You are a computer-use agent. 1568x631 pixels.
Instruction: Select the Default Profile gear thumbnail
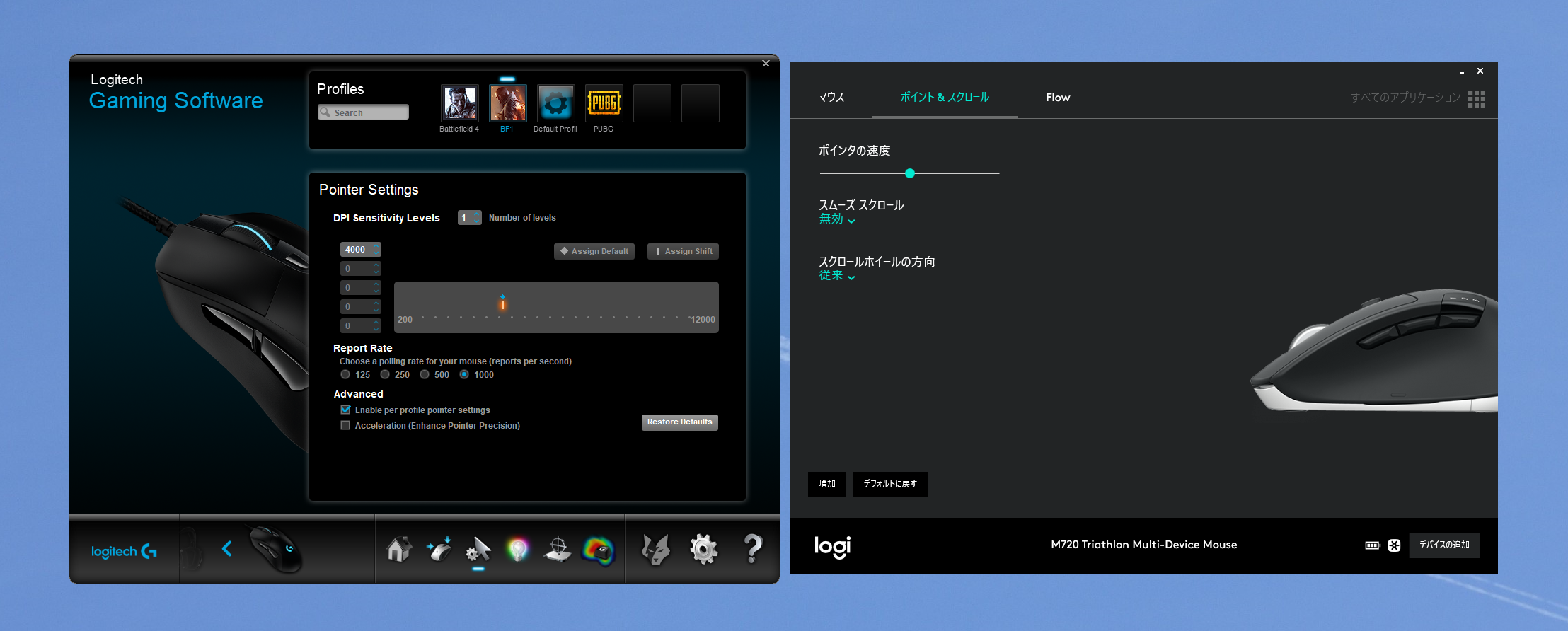pyautogui.click(x=555, y=103)
